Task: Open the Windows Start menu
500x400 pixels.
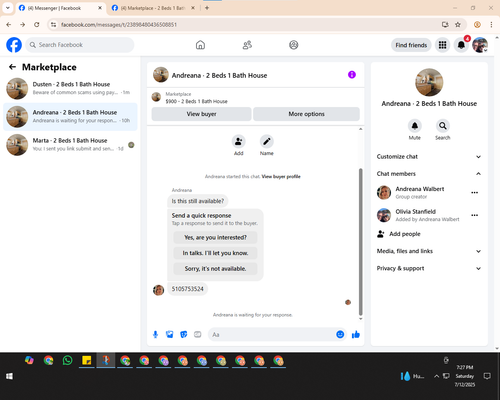Action: coord(9,376)
